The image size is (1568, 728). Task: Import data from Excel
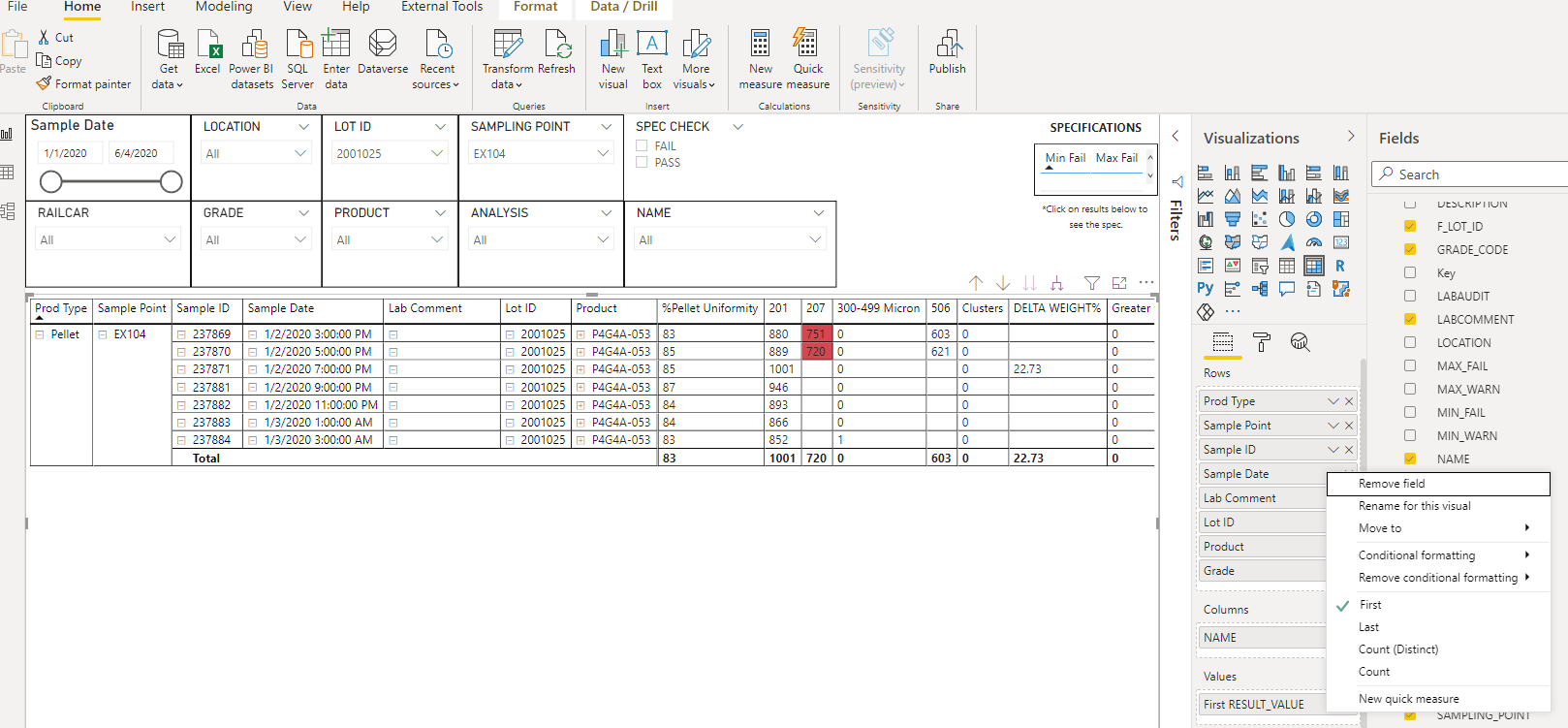pyautogui.click(x=207, y=53)
